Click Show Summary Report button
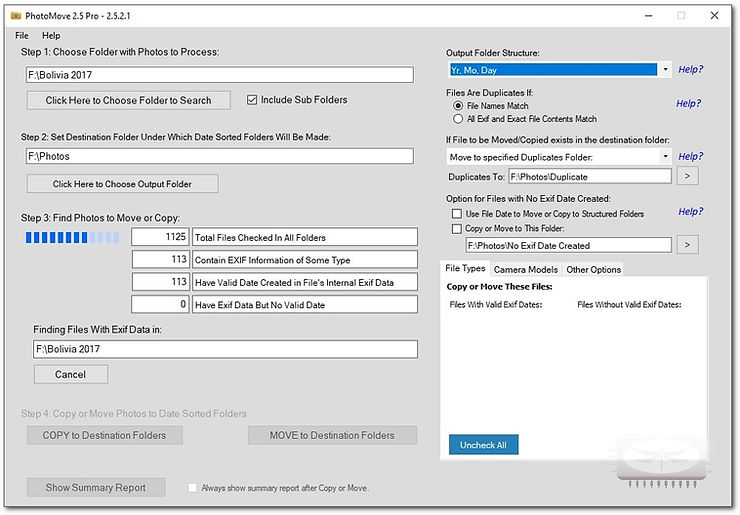The width and height of the screenshot is (740, 515). point(96,488)
